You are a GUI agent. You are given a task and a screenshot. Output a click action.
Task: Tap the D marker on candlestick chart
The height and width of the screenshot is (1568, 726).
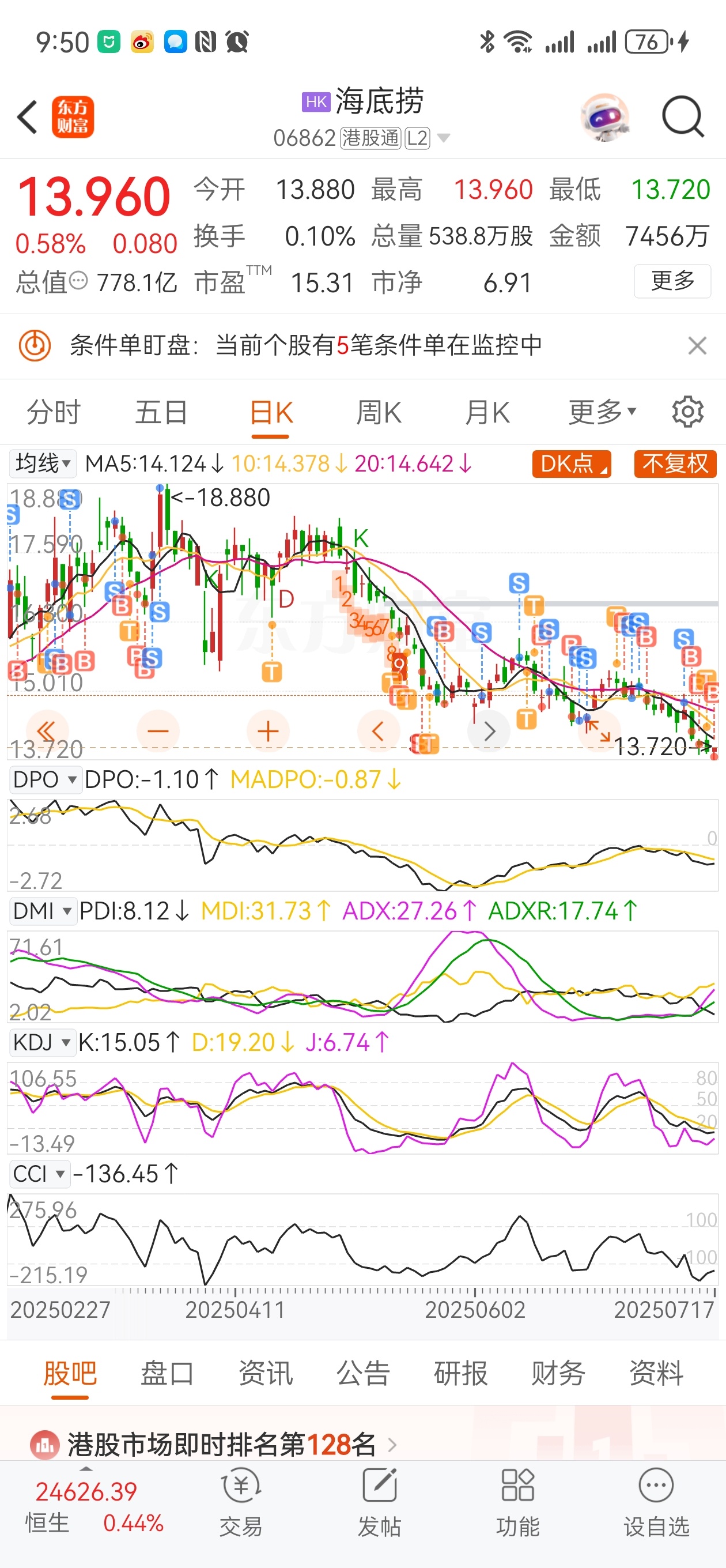pyautogui.click(x=286, y=599)
